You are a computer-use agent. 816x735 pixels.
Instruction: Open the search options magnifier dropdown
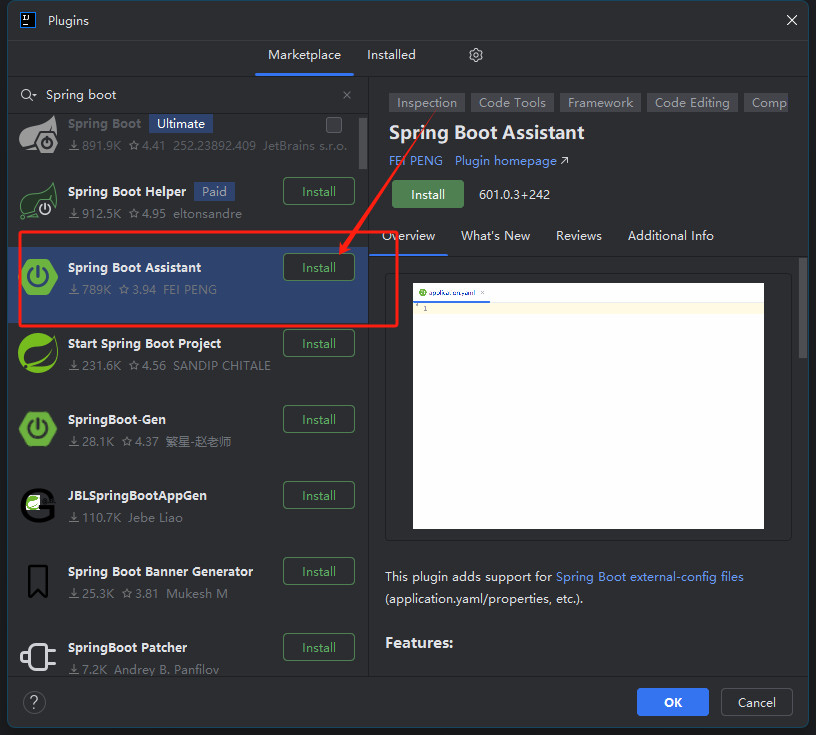pyautogui.click(x=28, y=95)
